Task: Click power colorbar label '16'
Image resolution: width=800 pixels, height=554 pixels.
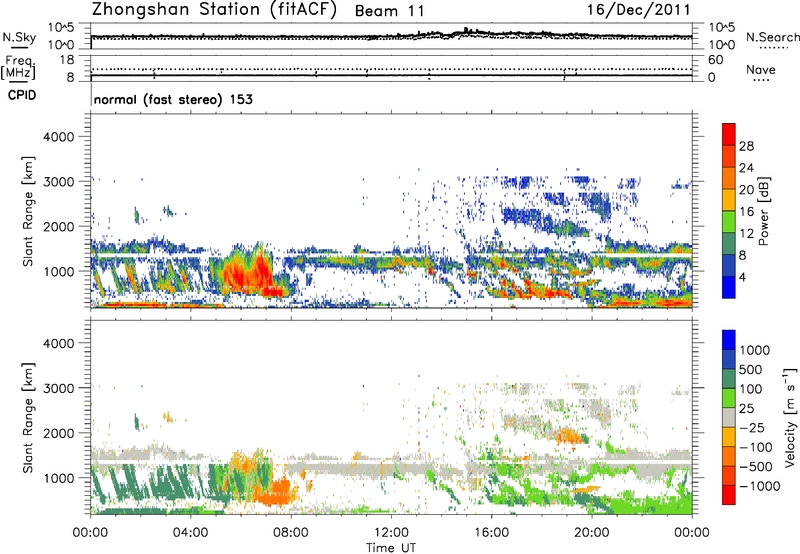Action: pyautogui.click(x=746, y=212)
